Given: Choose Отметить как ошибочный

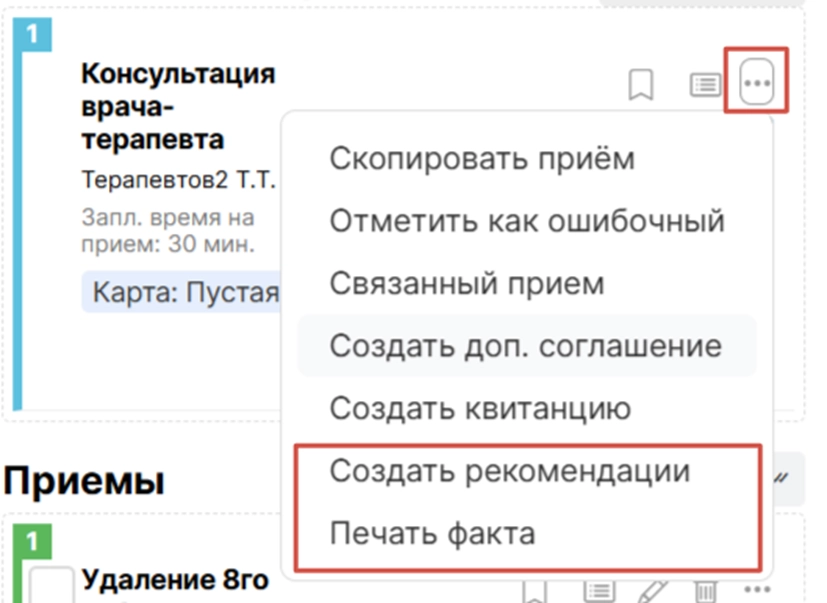Looking at the screenshot, I should 526,220.
